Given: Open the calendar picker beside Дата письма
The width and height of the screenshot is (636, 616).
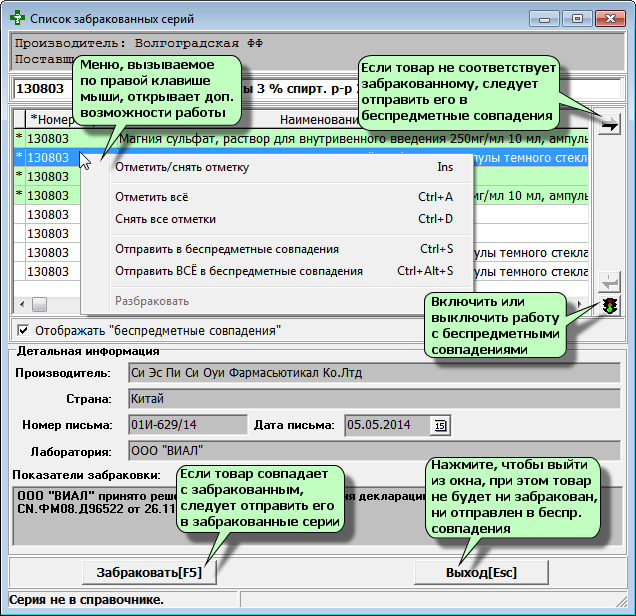Looking at the screenshot, I should pos(441,426).
